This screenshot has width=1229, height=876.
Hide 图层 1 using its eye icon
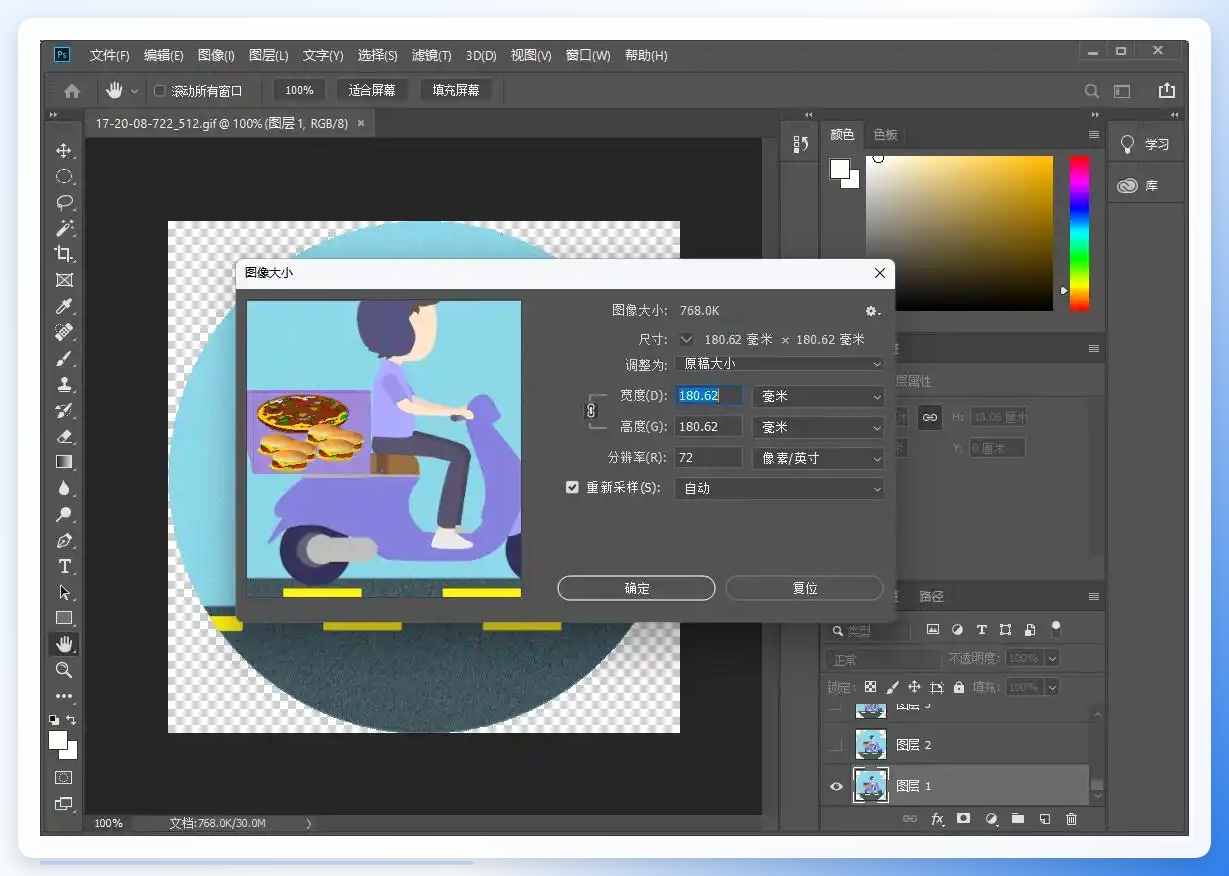(x=837, y=786)
